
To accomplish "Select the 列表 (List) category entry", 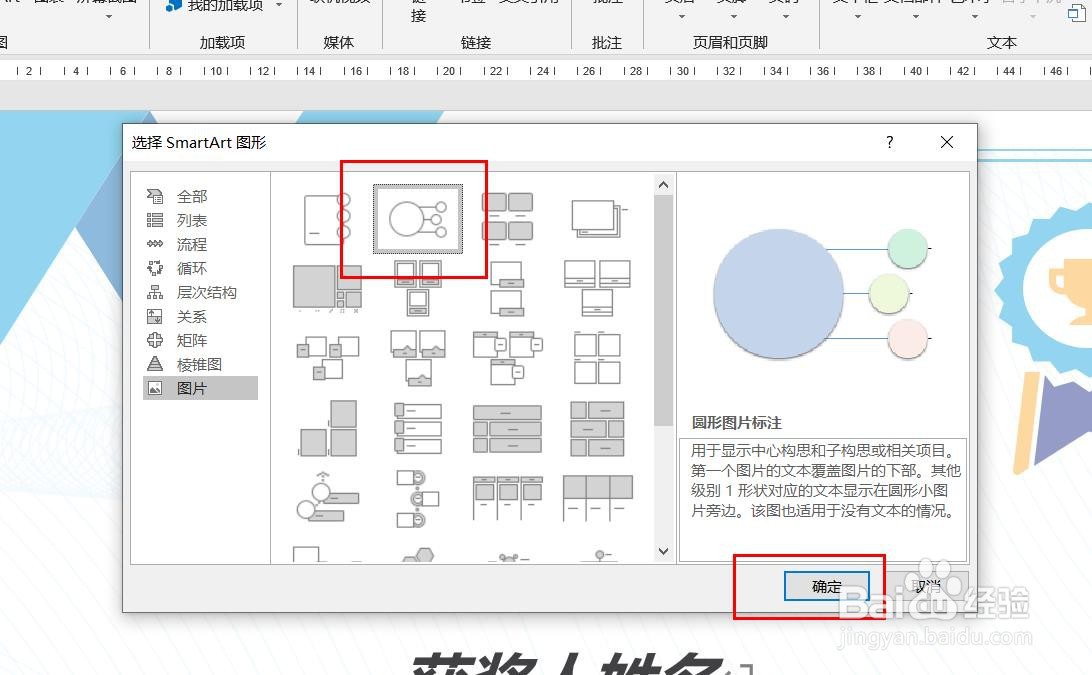I will coord(191,220).
